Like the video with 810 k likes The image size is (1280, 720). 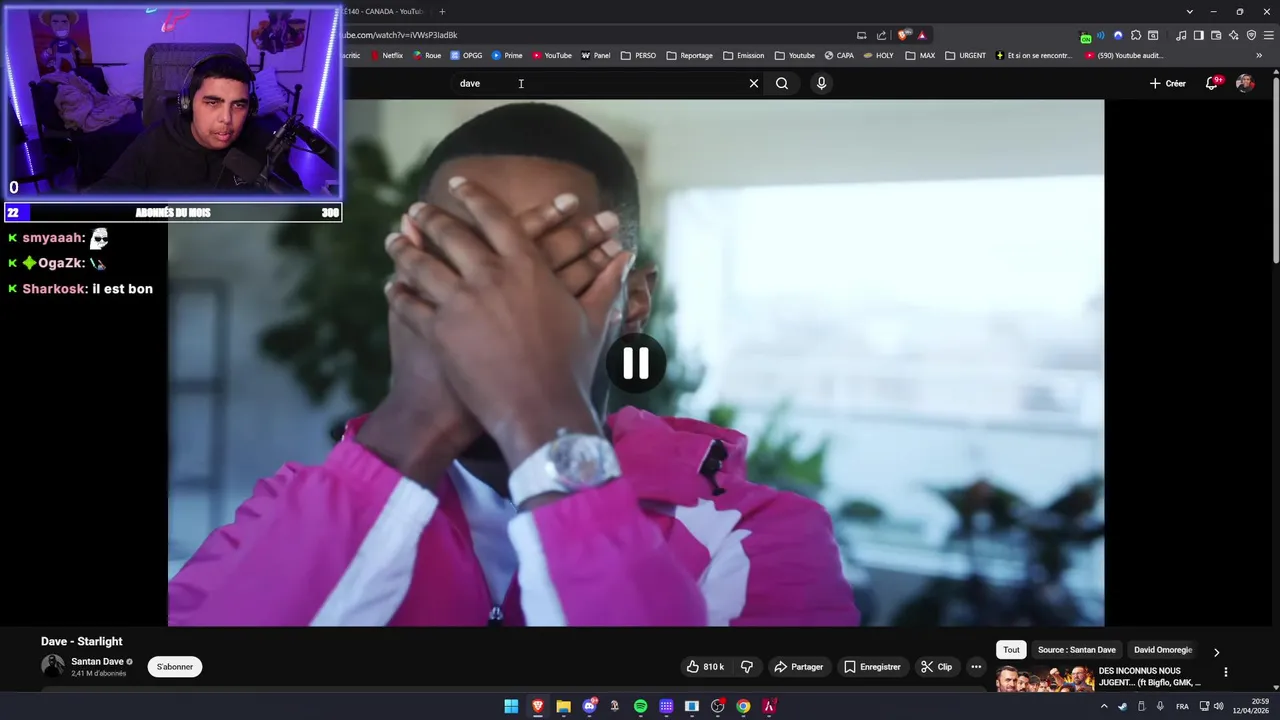(x=705, y=667)
